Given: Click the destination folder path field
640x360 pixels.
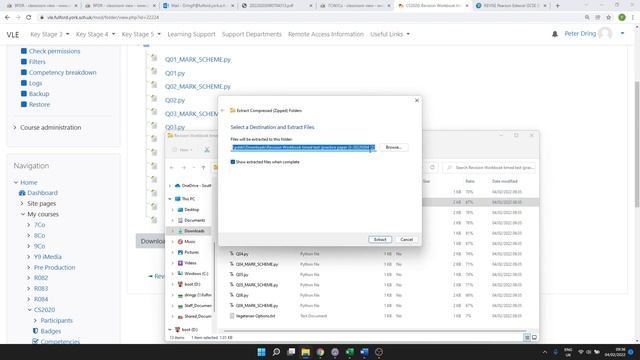Looking at the screenshot, I should 303,147.
